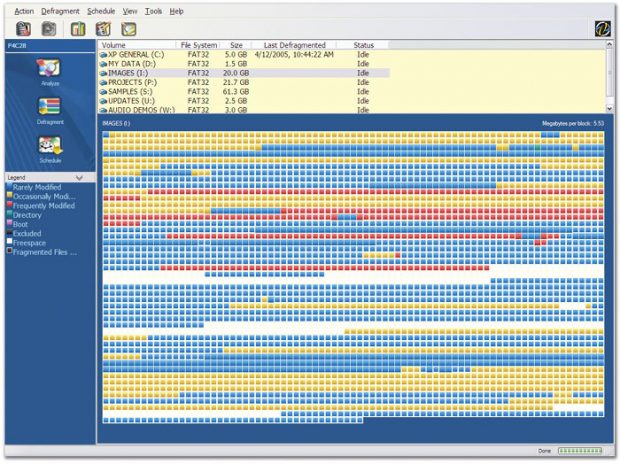Click the drive icon for SAMPLES (S:)

pos(103,92)
